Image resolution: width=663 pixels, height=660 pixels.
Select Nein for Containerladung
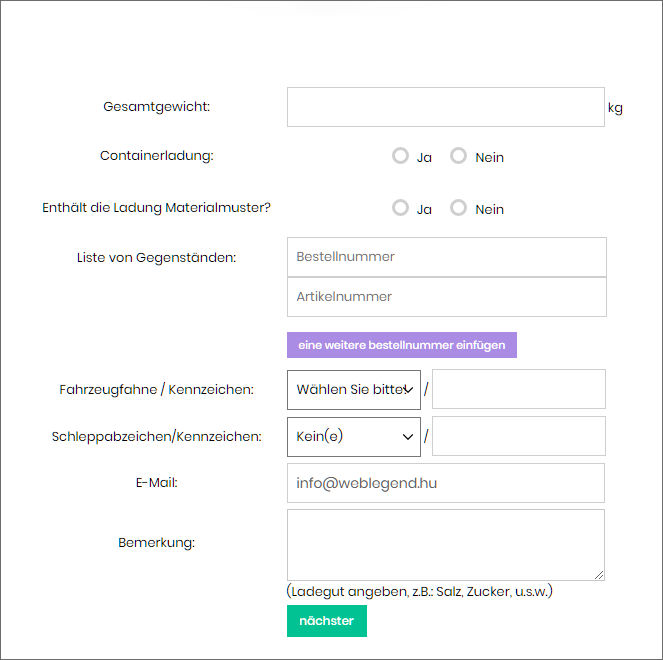(x=459, y=156)
